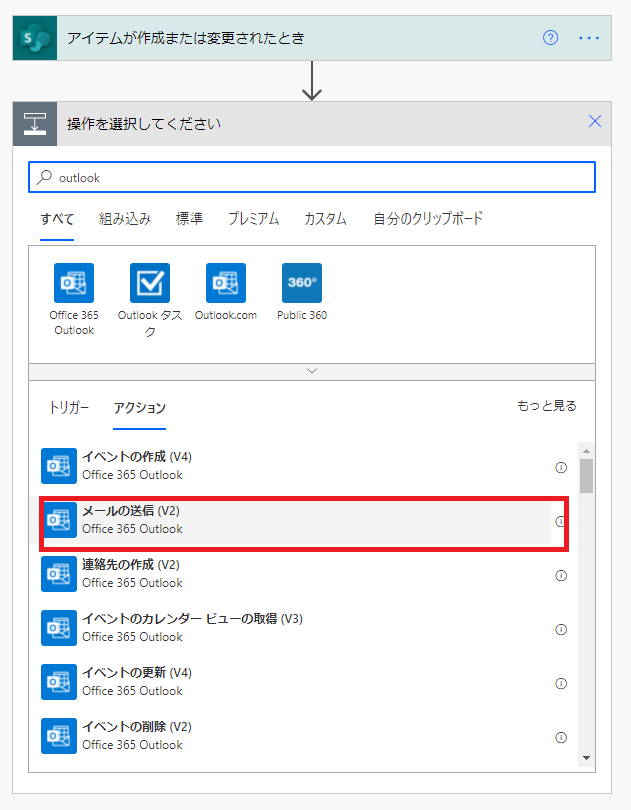The height and width of the screenshot is (810, 631).
Task: Click the Outlook icon beside メールの送信
Action: (x=59, y=520)
